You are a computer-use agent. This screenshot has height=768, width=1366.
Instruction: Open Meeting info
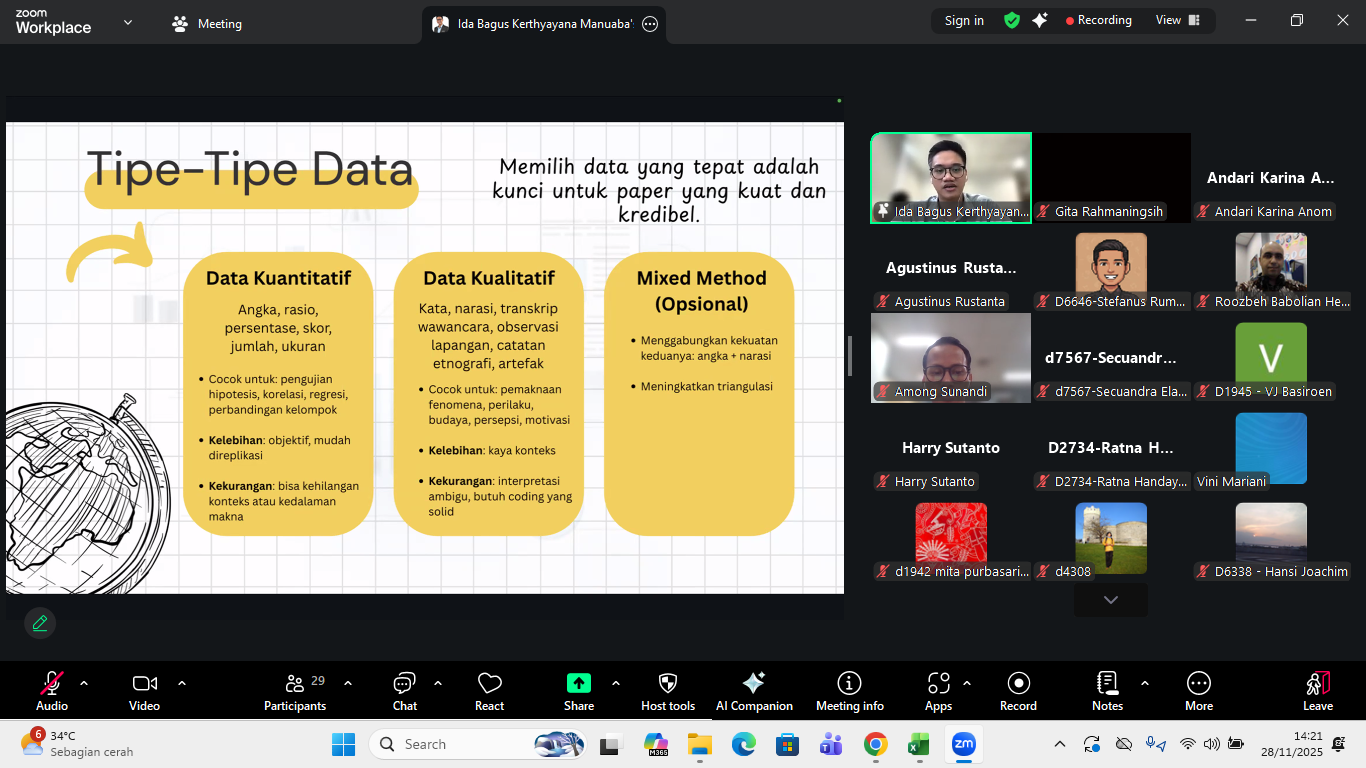(849, 691)
